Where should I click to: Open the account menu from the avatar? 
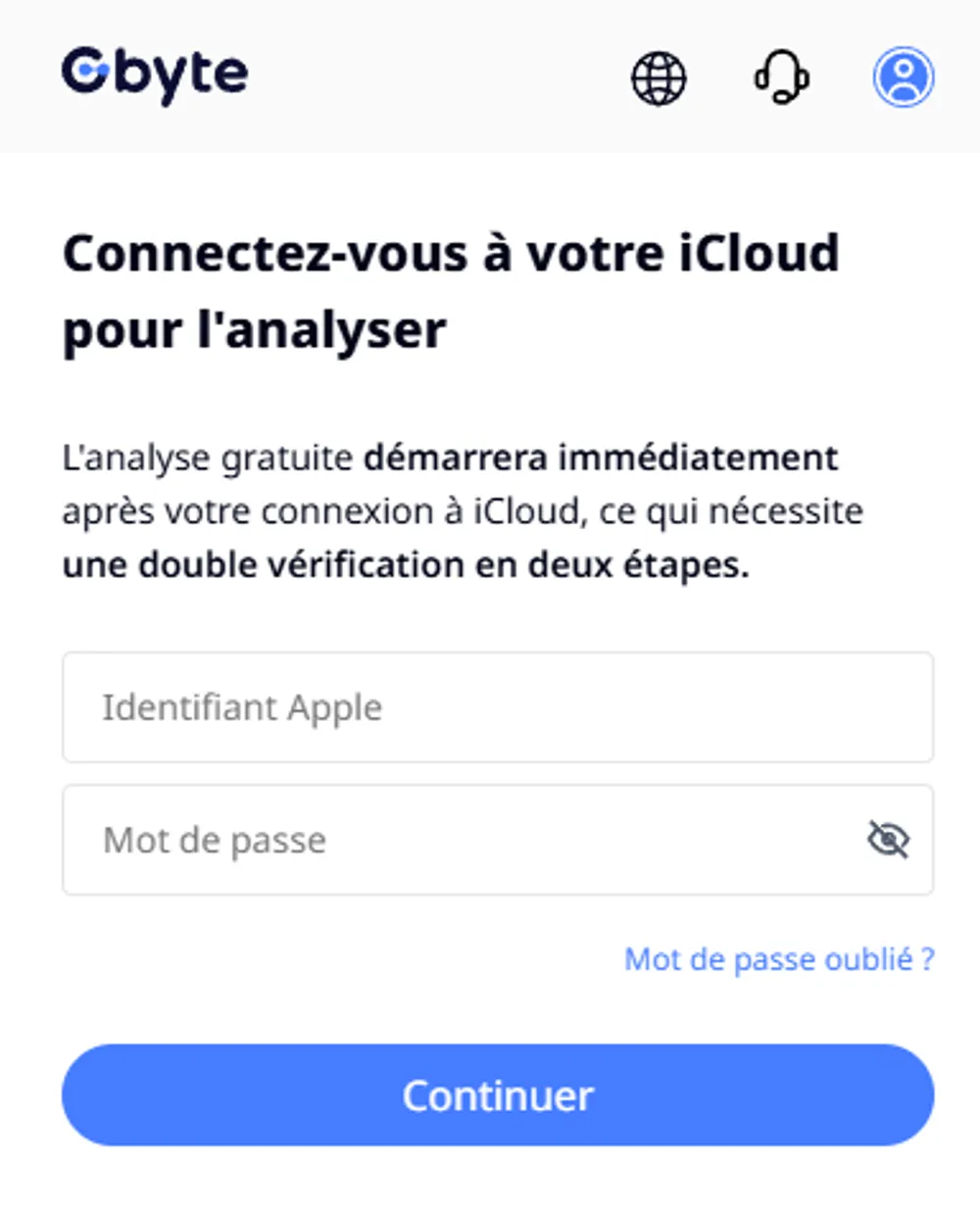pos(902,79)
